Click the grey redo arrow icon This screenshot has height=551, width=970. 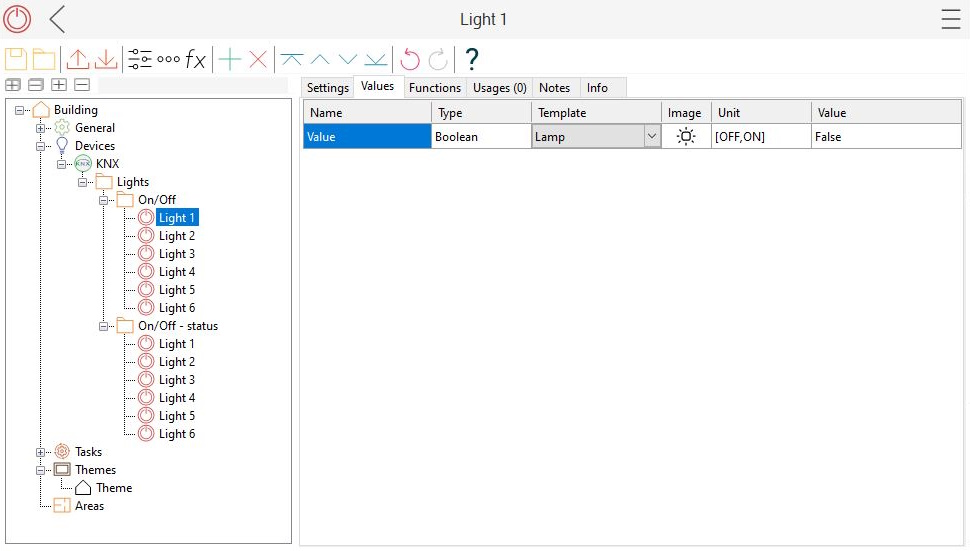[438, 59]
